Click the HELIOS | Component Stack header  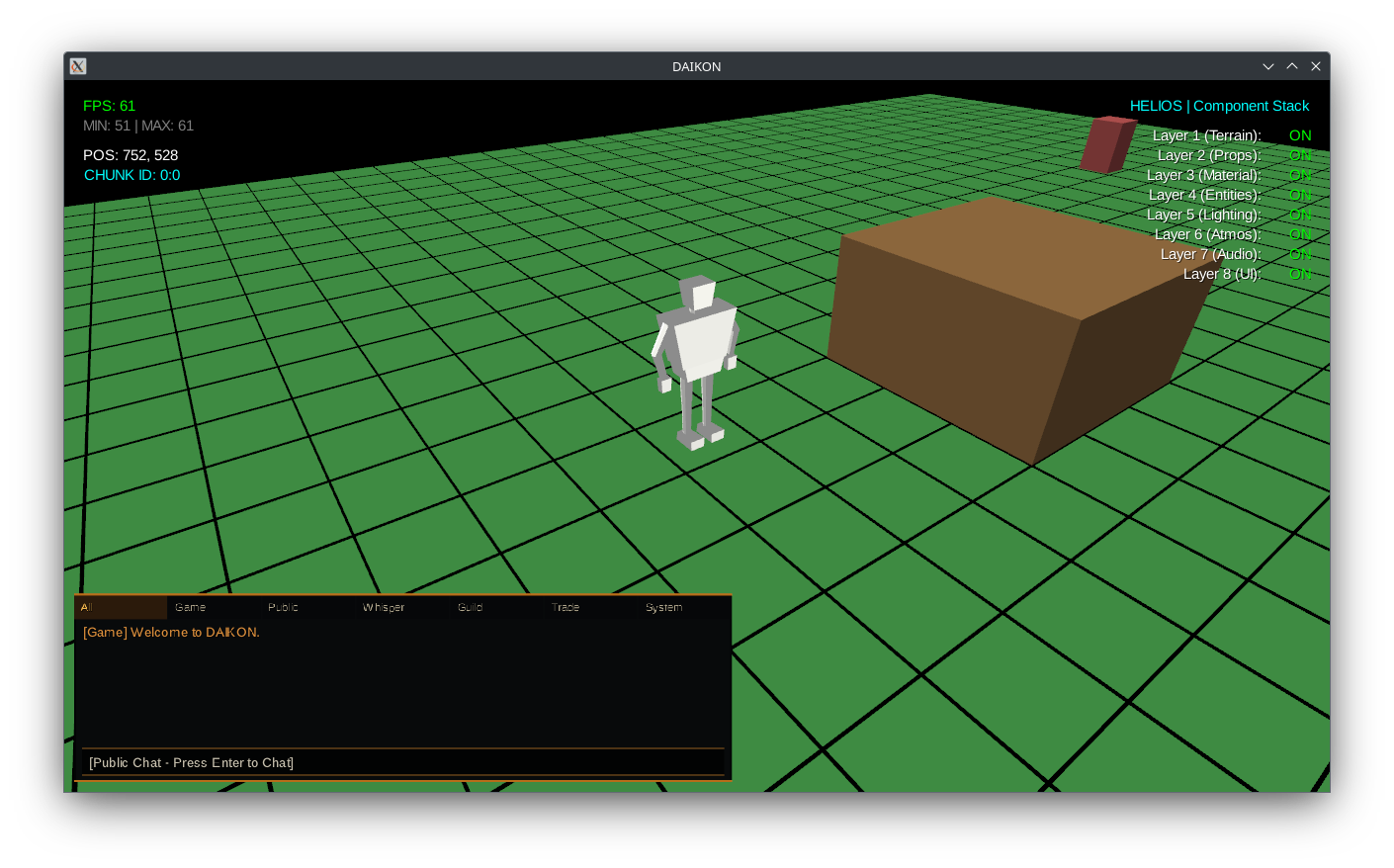coord(1219,106)
